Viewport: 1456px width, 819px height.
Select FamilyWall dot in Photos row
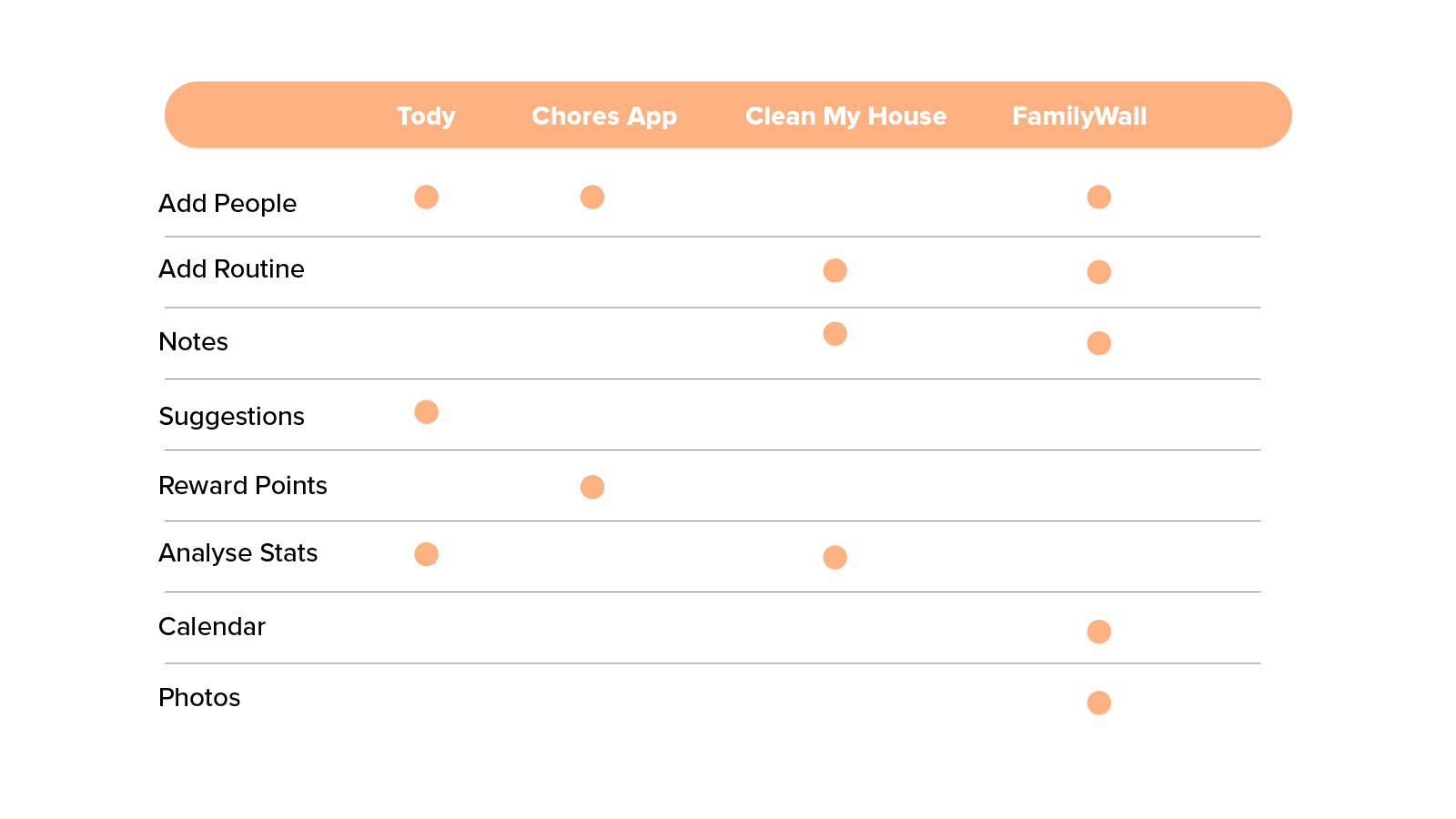(x=1099, y=703)
